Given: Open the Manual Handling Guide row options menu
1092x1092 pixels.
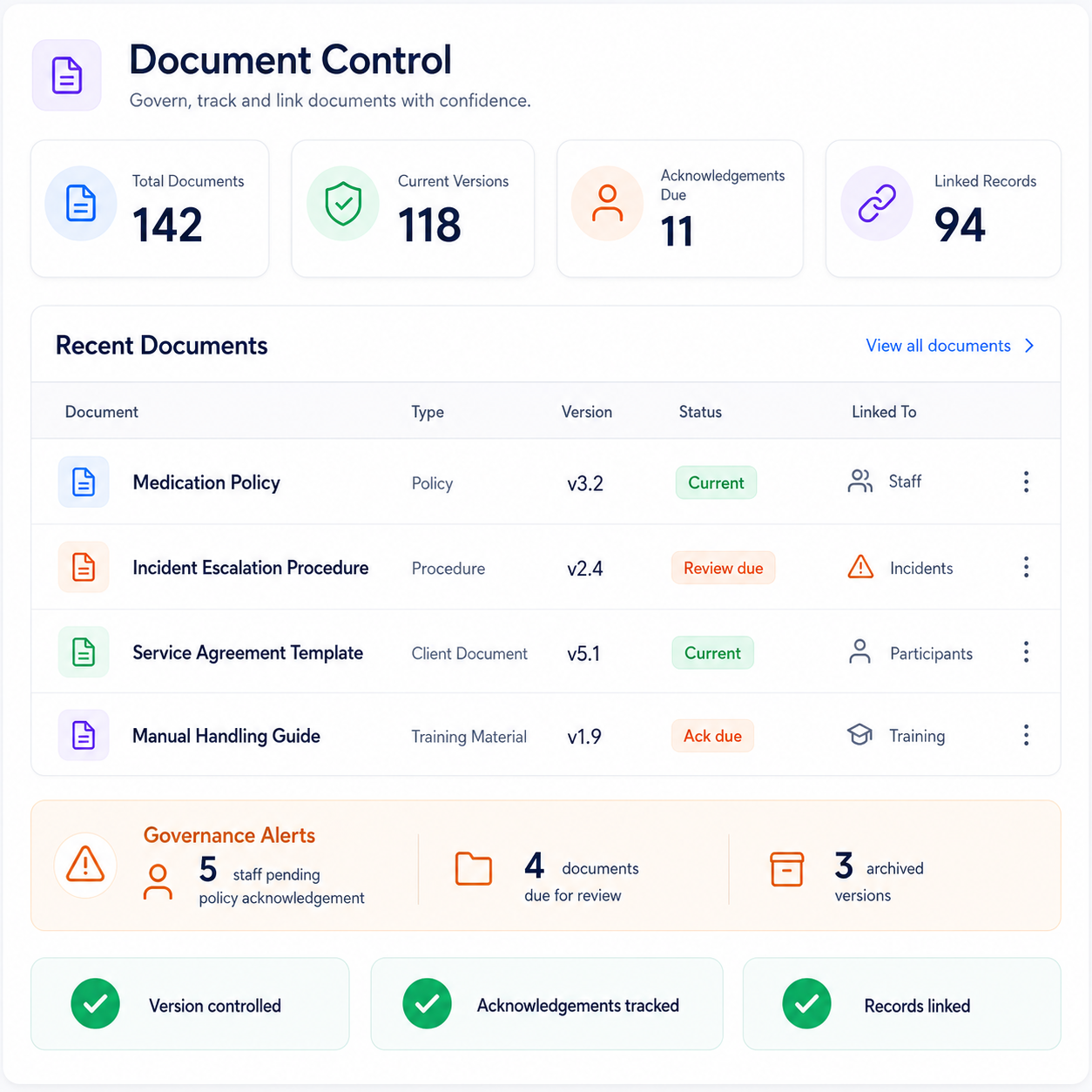Looking at the screenshot, I should 1027,735.
